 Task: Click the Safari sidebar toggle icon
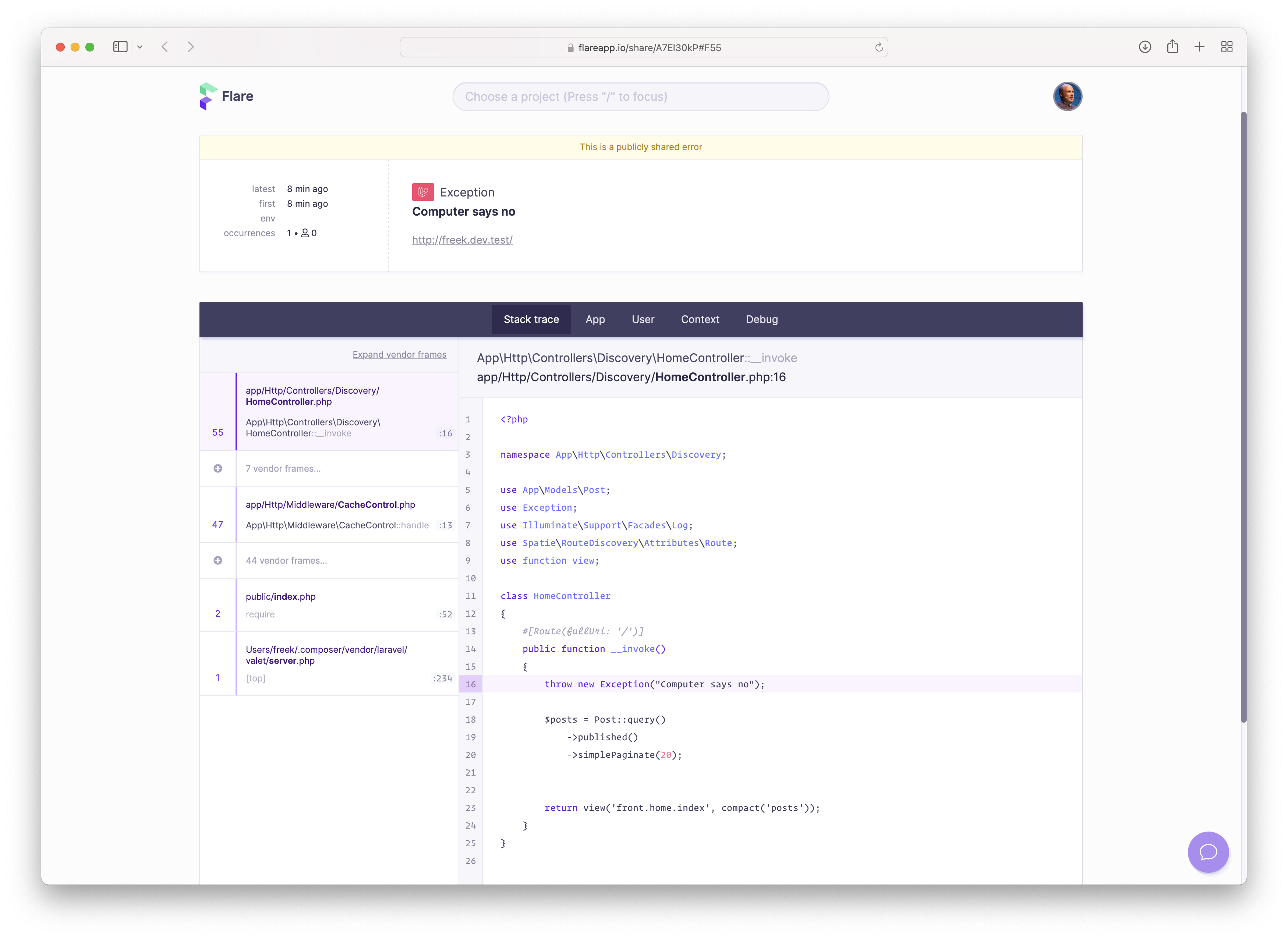point(120,47)
